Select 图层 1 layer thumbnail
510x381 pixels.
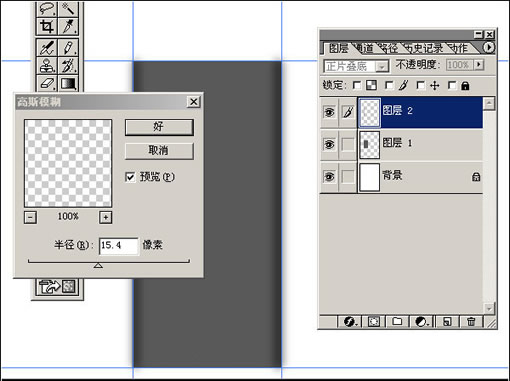point(370,144)
